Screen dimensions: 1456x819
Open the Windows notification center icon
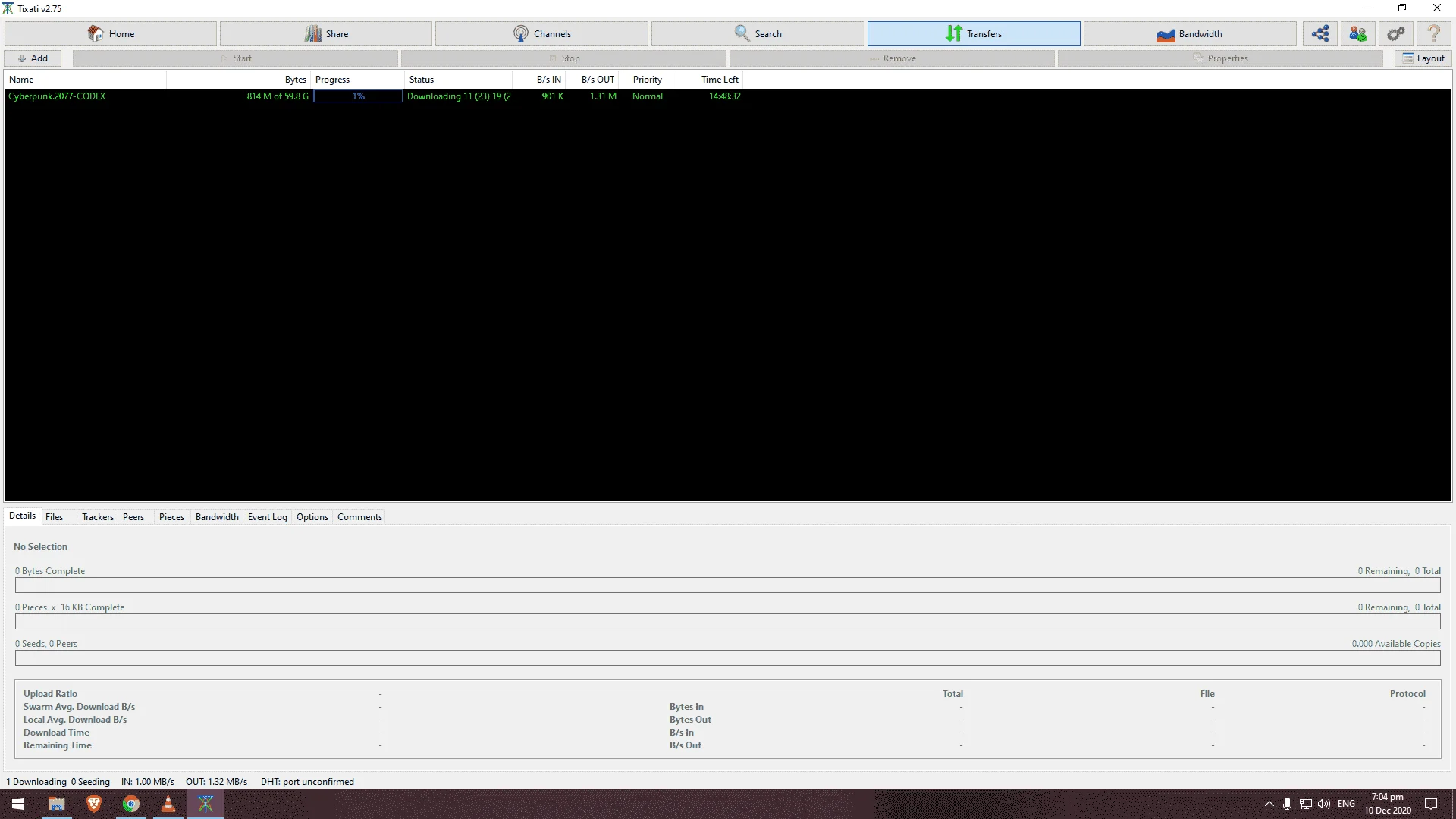[x=1431, y=804]
